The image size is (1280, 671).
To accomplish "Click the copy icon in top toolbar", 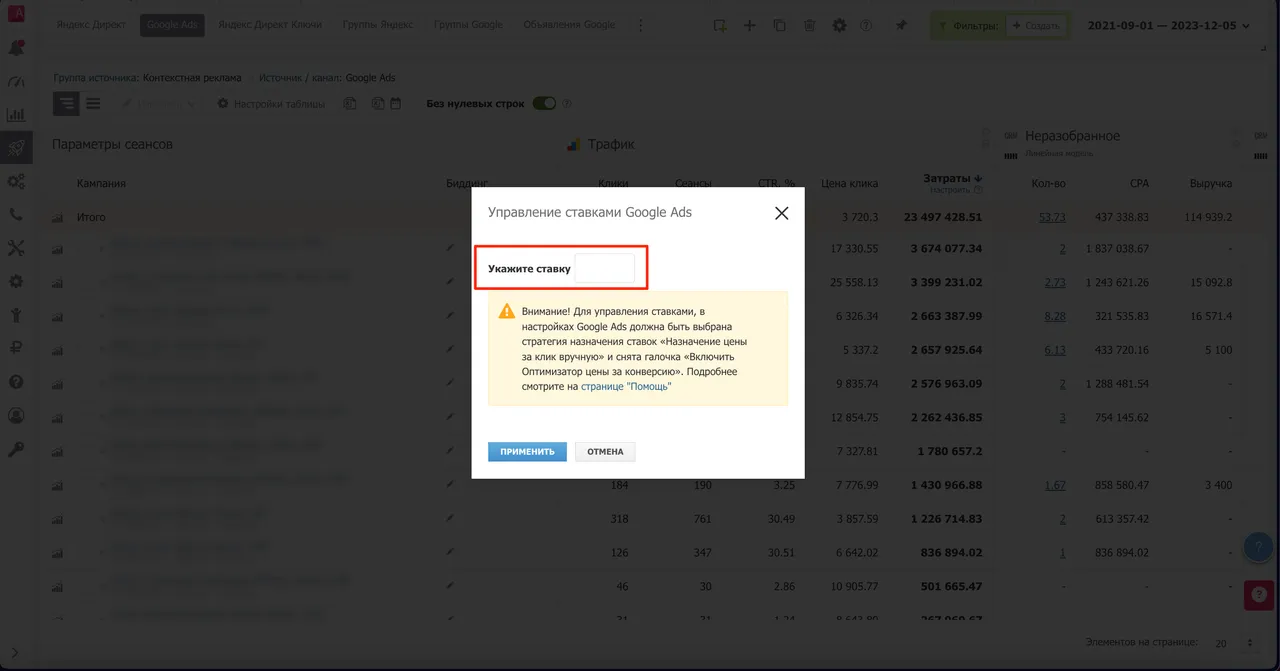I will (x=779, y=25).
